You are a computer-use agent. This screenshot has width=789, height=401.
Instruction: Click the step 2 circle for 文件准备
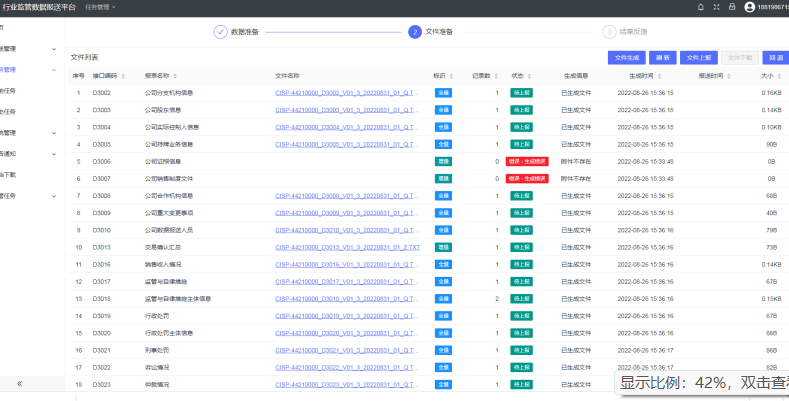pyautogui.click(x=415, y=32)
